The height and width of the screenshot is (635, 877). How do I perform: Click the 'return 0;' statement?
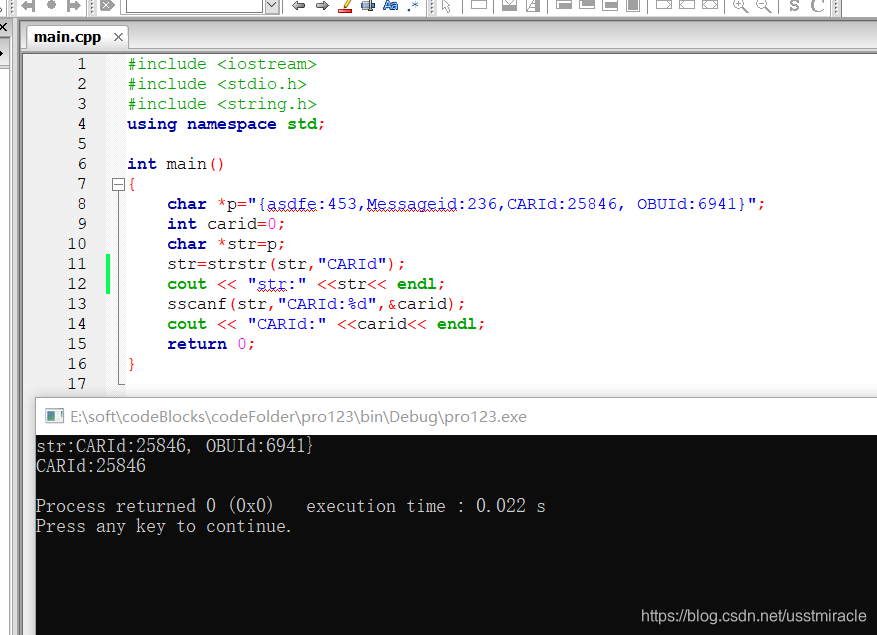211,344
